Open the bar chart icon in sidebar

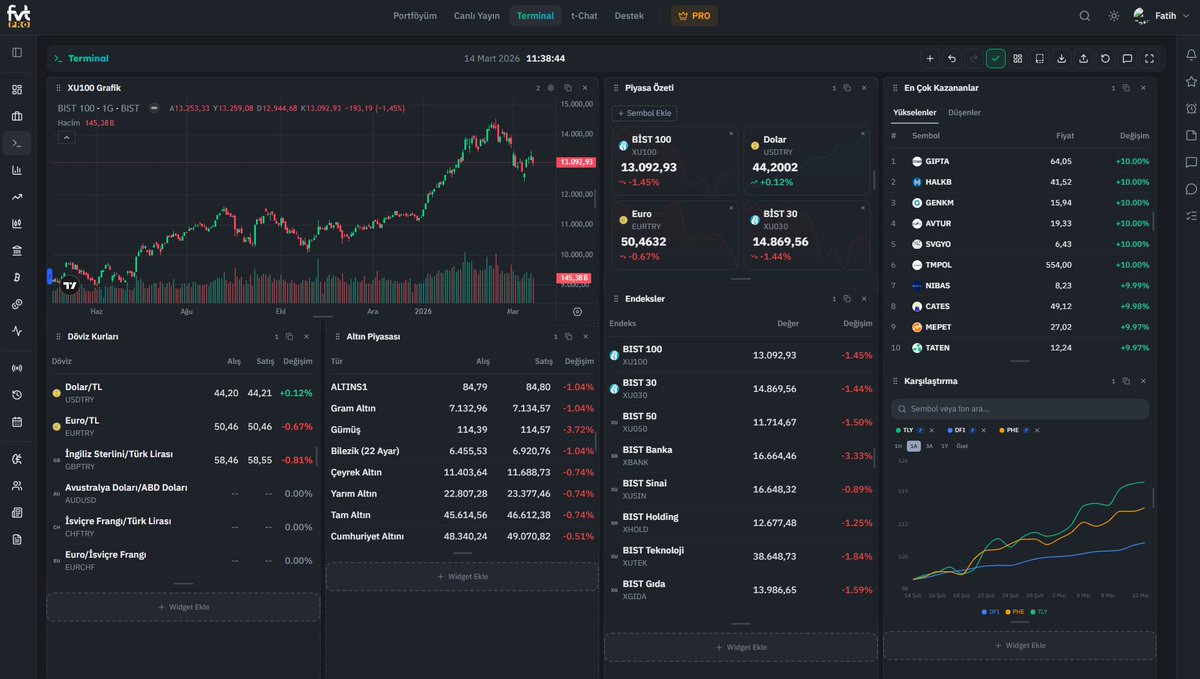coord(17,170)
